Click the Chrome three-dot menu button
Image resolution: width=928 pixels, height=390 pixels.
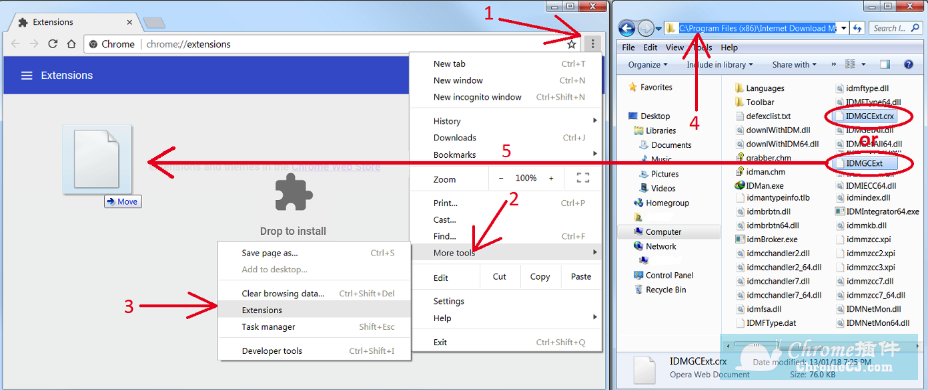[592, 44]
